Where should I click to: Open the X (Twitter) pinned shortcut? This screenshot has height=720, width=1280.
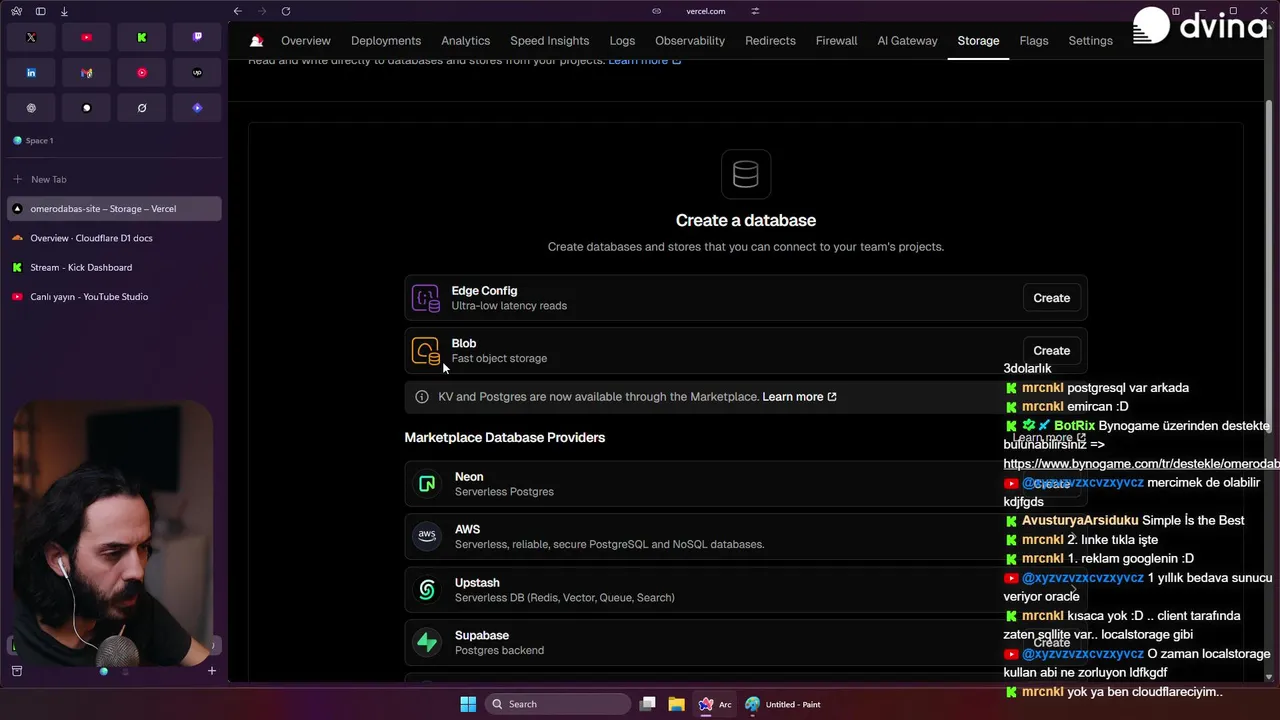(31, 37)
